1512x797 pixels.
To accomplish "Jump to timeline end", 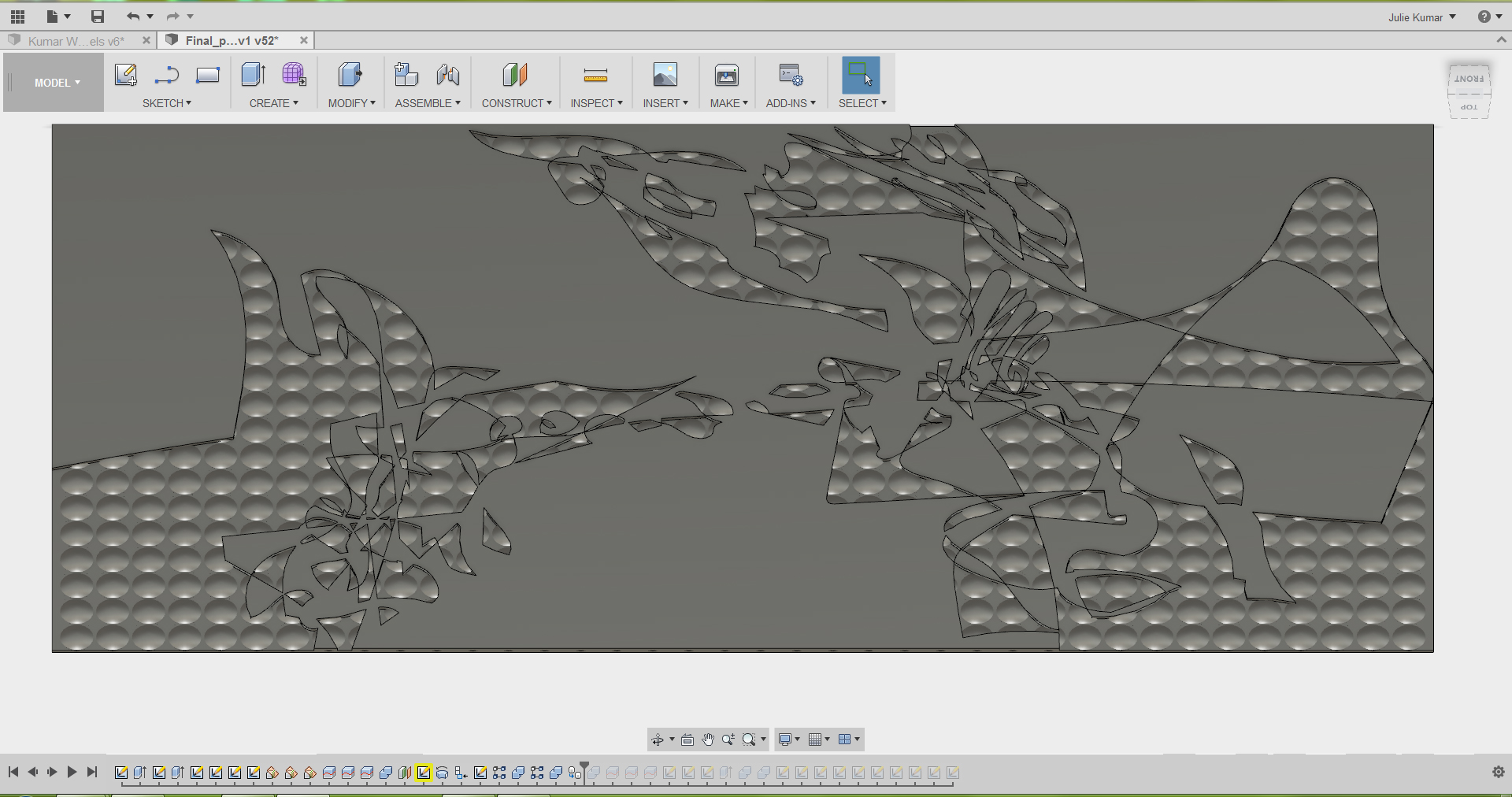I will (x=92, y=773).
